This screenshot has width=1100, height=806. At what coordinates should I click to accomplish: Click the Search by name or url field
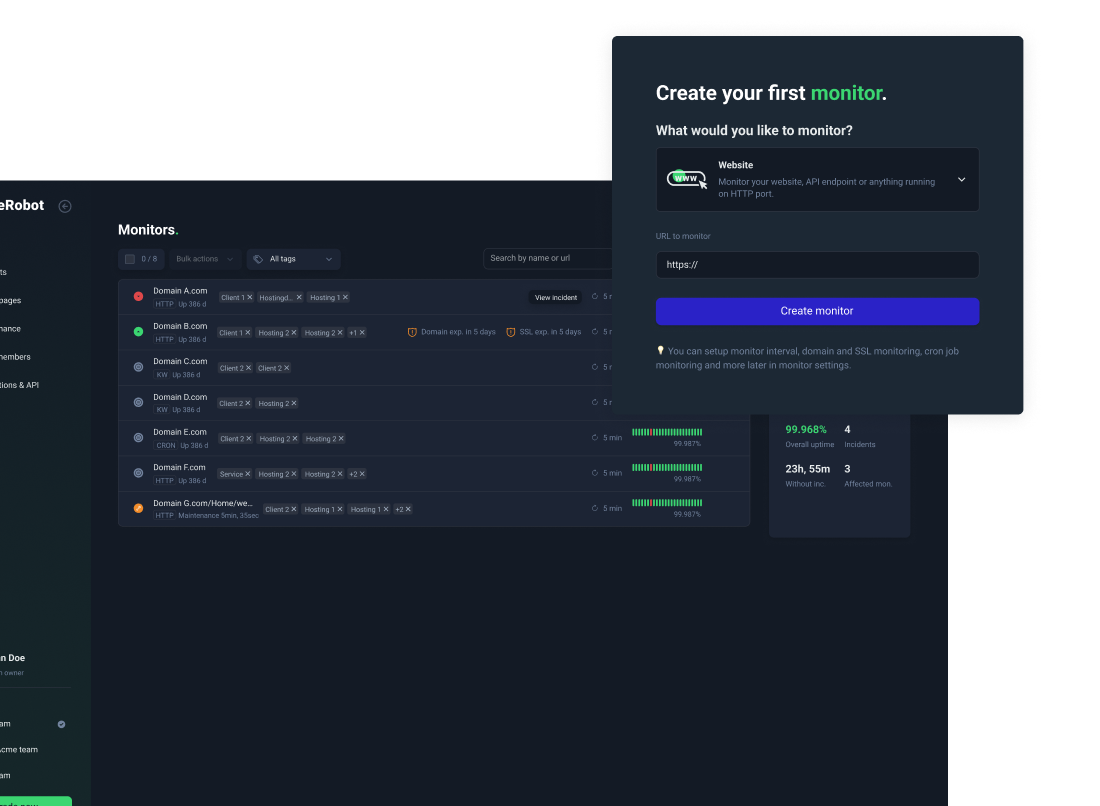pos(548,258)
